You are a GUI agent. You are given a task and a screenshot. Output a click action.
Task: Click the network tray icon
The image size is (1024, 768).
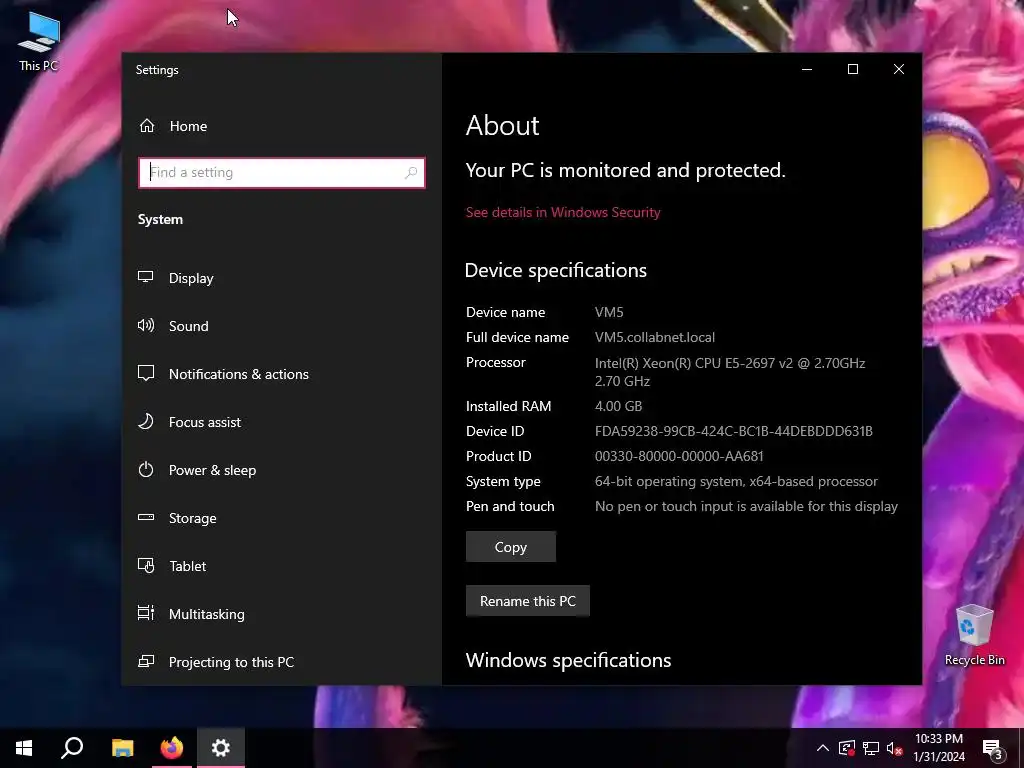871,748
